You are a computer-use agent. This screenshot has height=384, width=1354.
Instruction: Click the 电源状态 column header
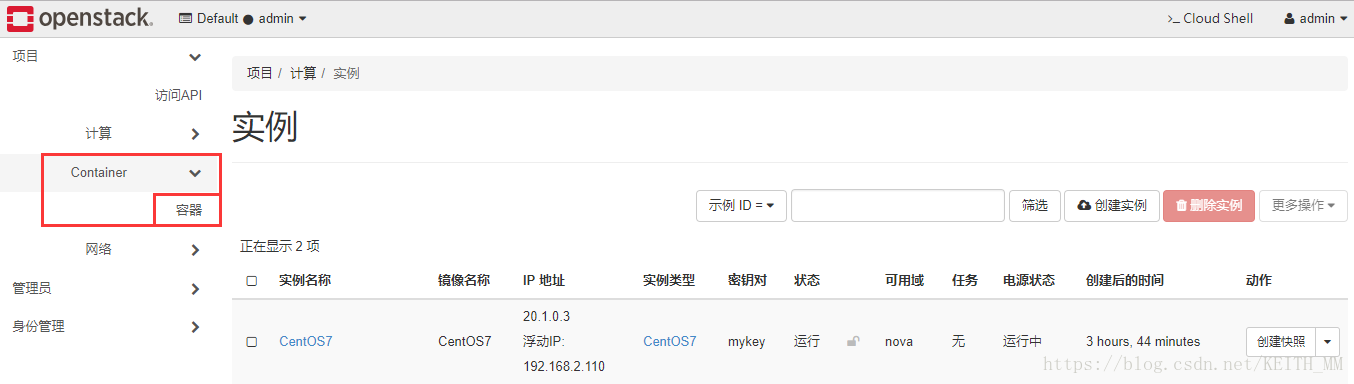1029,281
